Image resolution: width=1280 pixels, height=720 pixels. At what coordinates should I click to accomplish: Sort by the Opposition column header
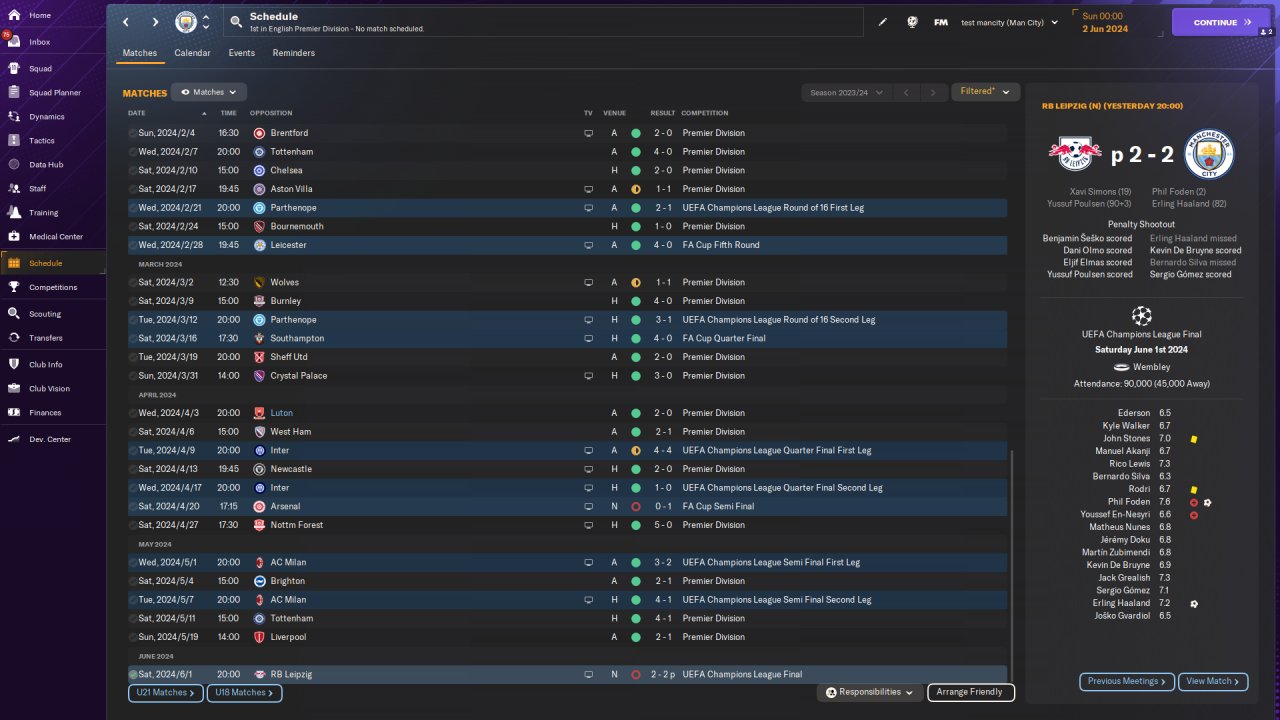[x=271, y=113]
